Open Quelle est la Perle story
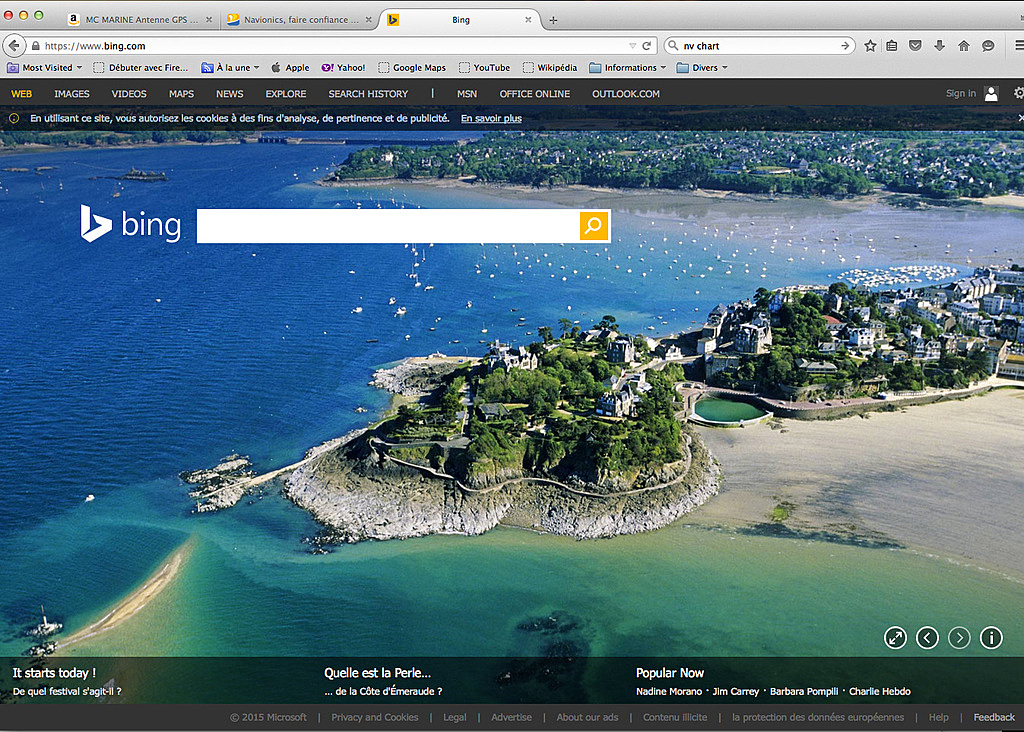The width and height of the screenshot is (1024, 732). (x=377, y=673)
